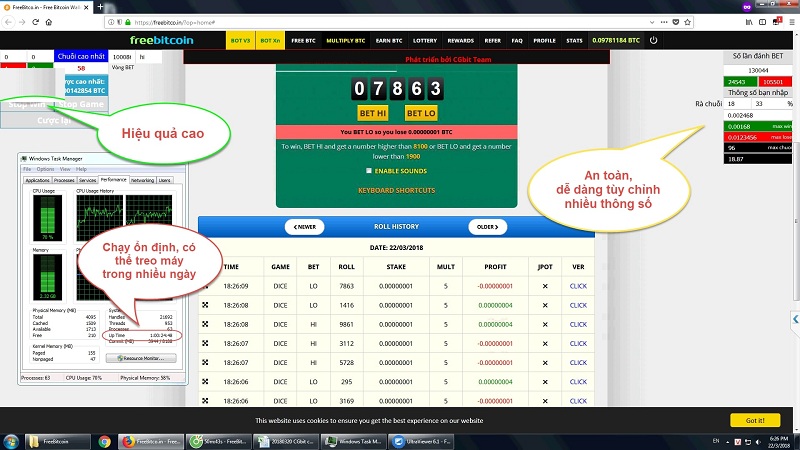The image size is (800, 450).
Task: Click Resource Monitor button in Task Manager
Action: pos(141,358)
